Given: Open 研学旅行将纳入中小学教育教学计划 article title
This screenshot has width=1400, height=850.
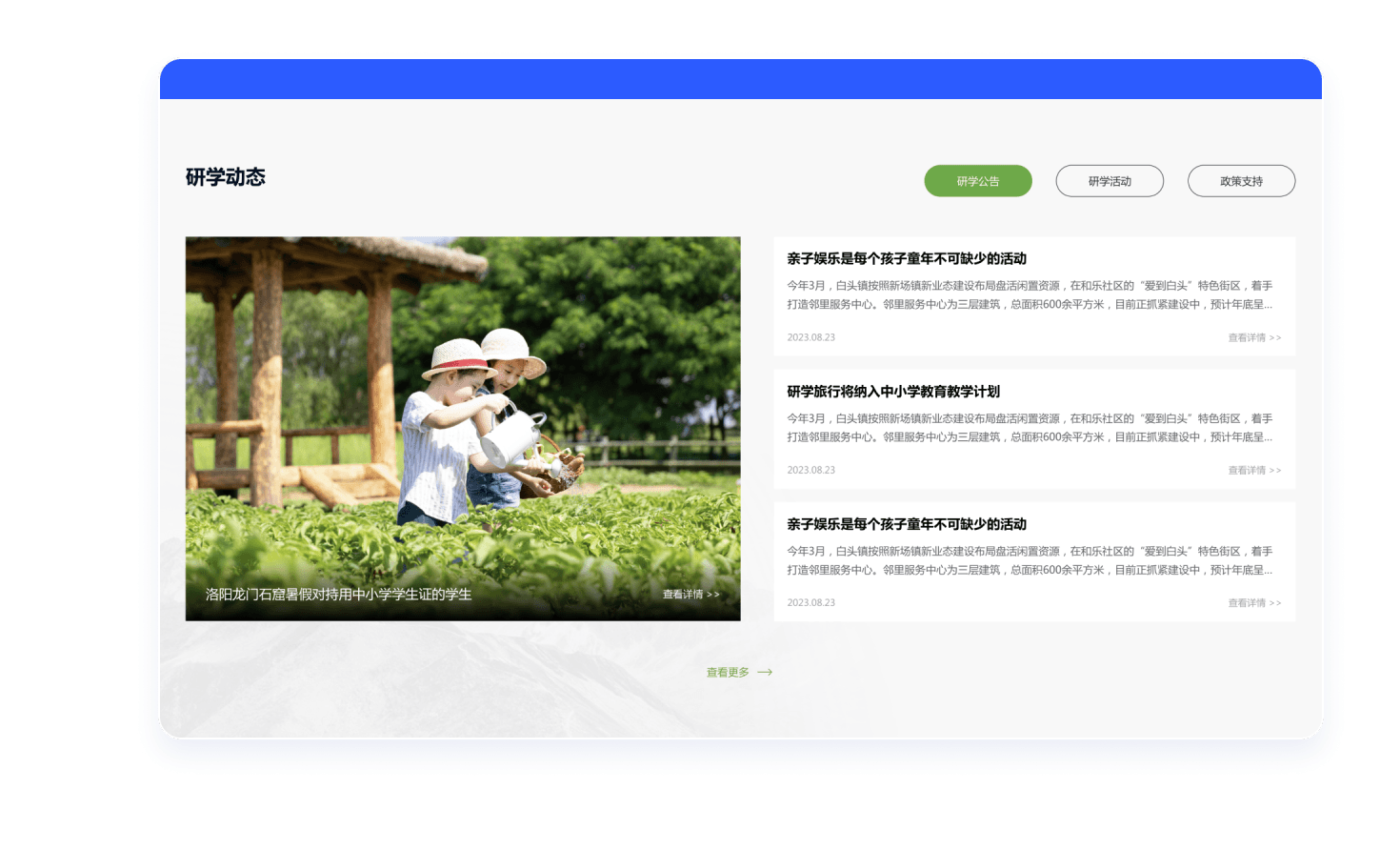Looking at the screenshot, I should tap(892, 392).
